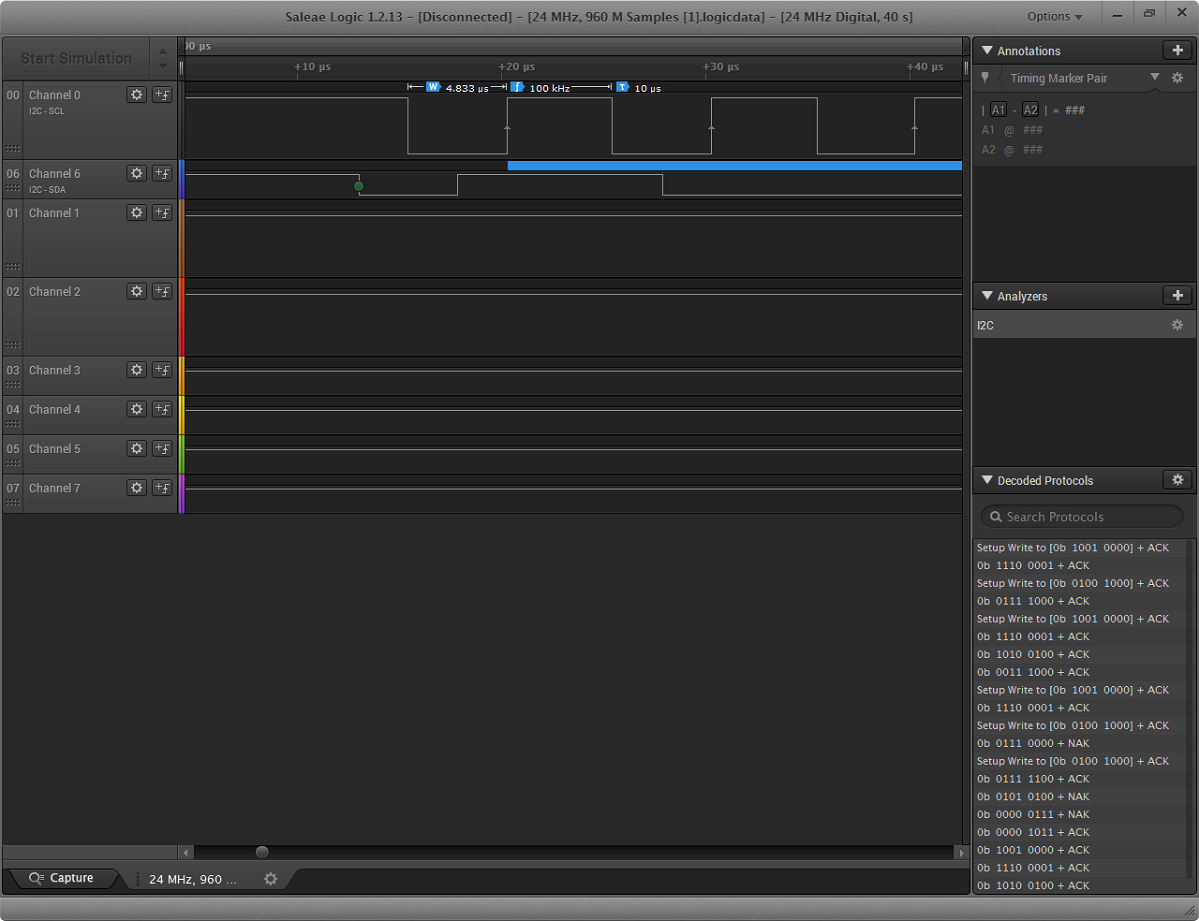This screenshot has width=1199, height=921.
Task: Click the Search Protocols input field
Action: (x=1083, y=517)
